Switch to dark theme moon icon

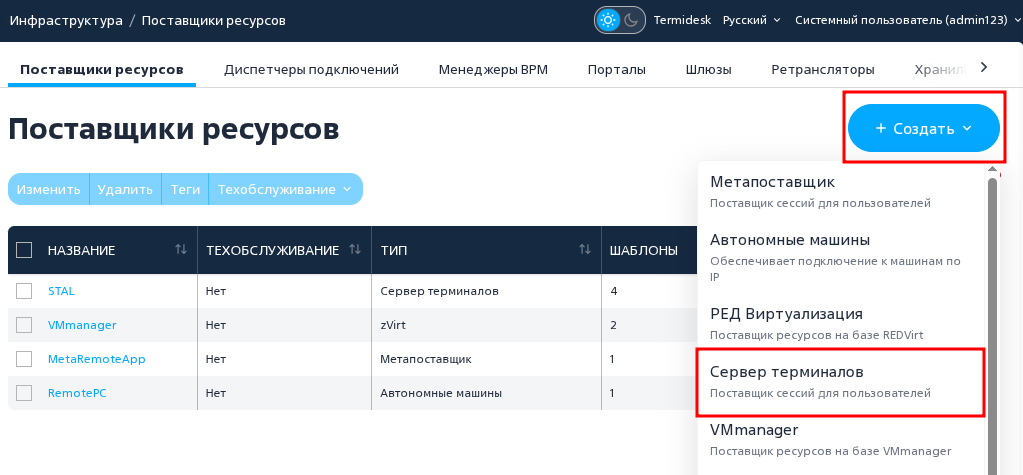point(631,20)
